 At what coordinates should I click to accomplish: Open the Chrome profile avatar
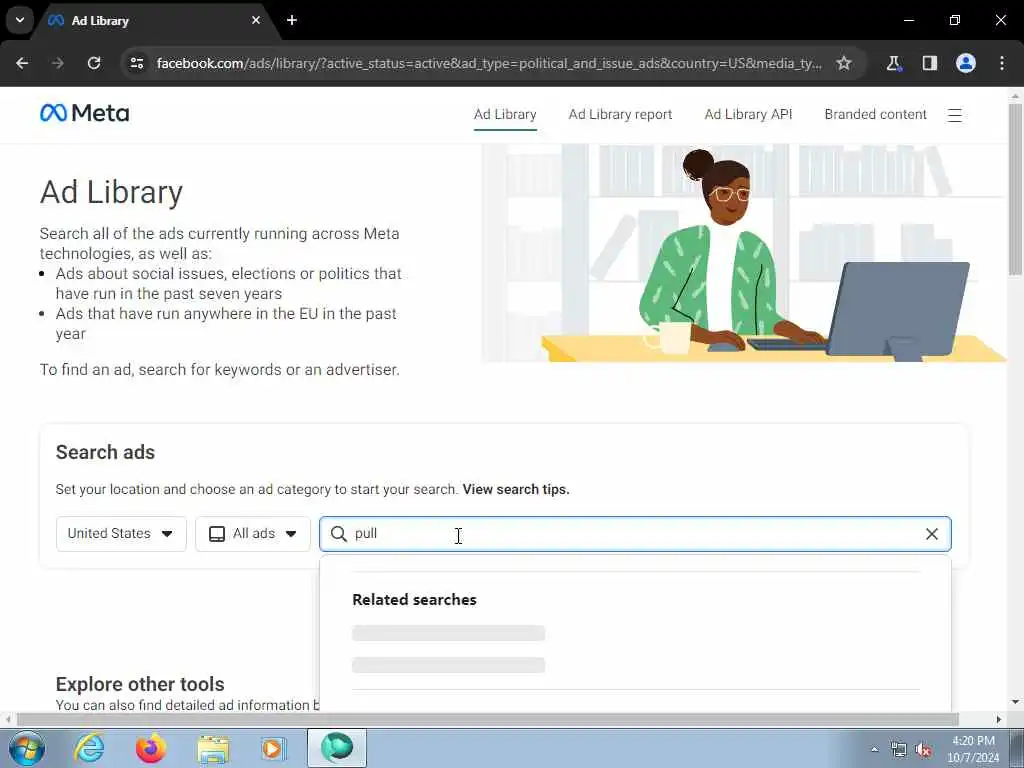(x=966, y=63)
